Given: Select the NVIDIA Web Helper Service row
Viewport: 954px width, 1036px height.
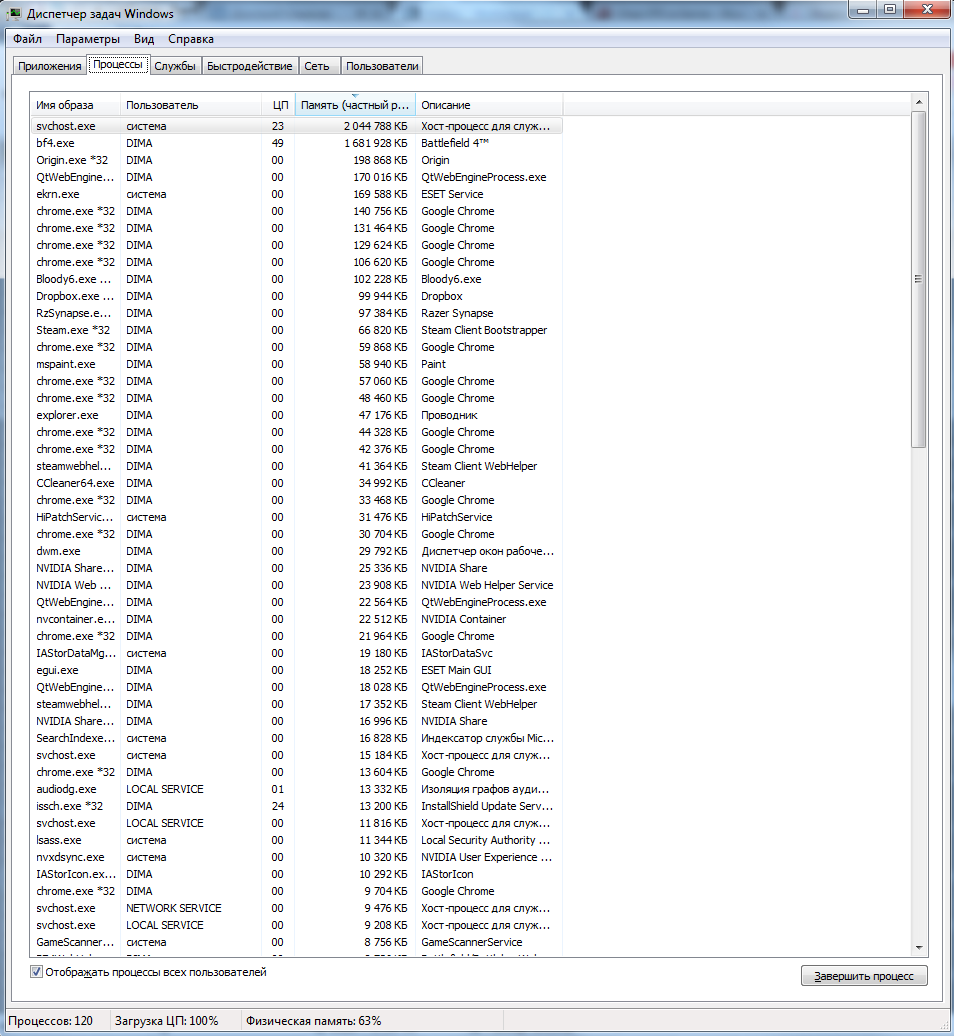Looking at the screenshot, I should [x=296, y=585].
